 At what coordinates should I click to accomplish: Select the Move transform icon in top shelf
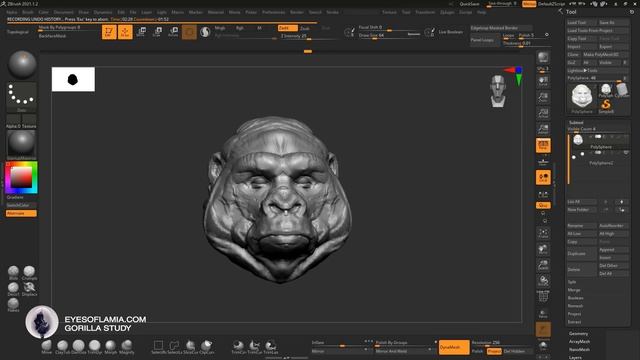141,32
